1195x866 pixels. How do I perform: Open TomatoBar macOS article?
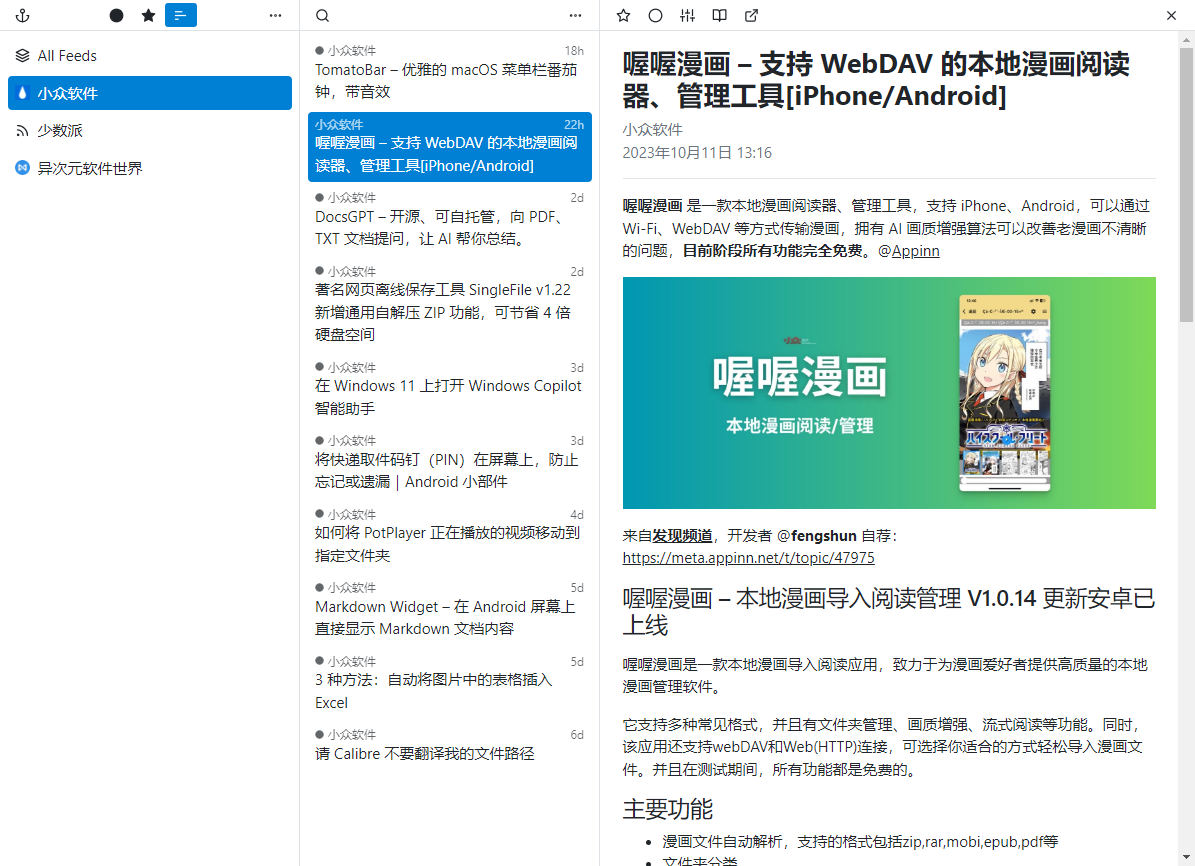(450, 72)
